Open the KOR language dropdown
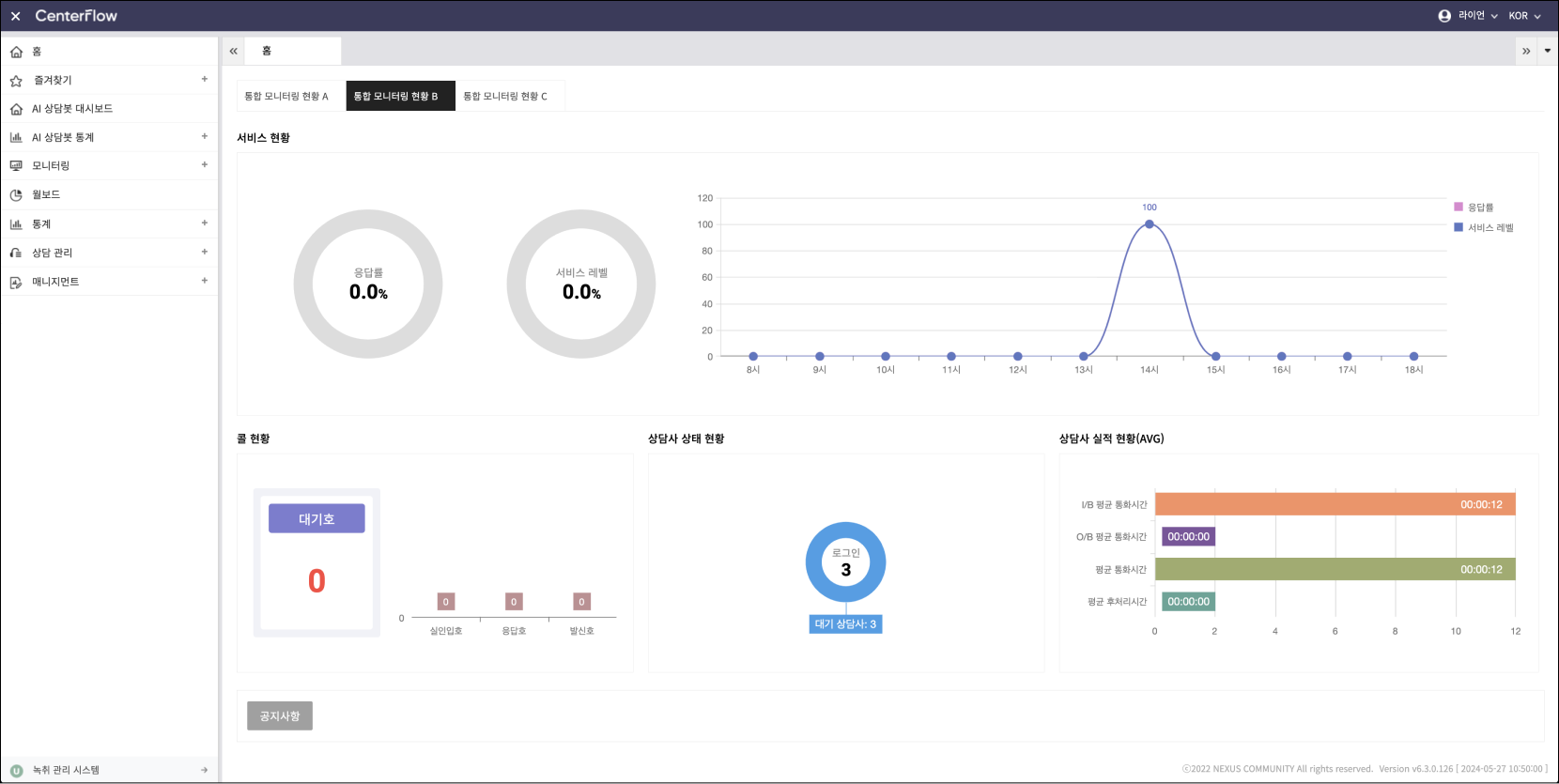This screenshot has height=784, width=1559. pyautogui.click(x=1524, y=16)
